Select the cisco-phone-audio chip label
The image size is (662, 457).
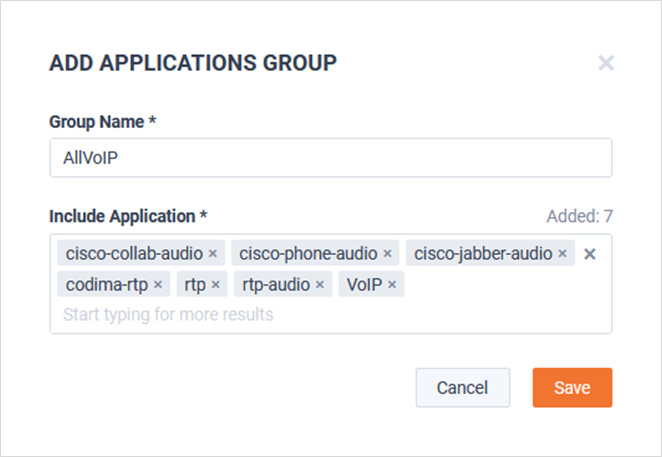click(x=308, y=254)
